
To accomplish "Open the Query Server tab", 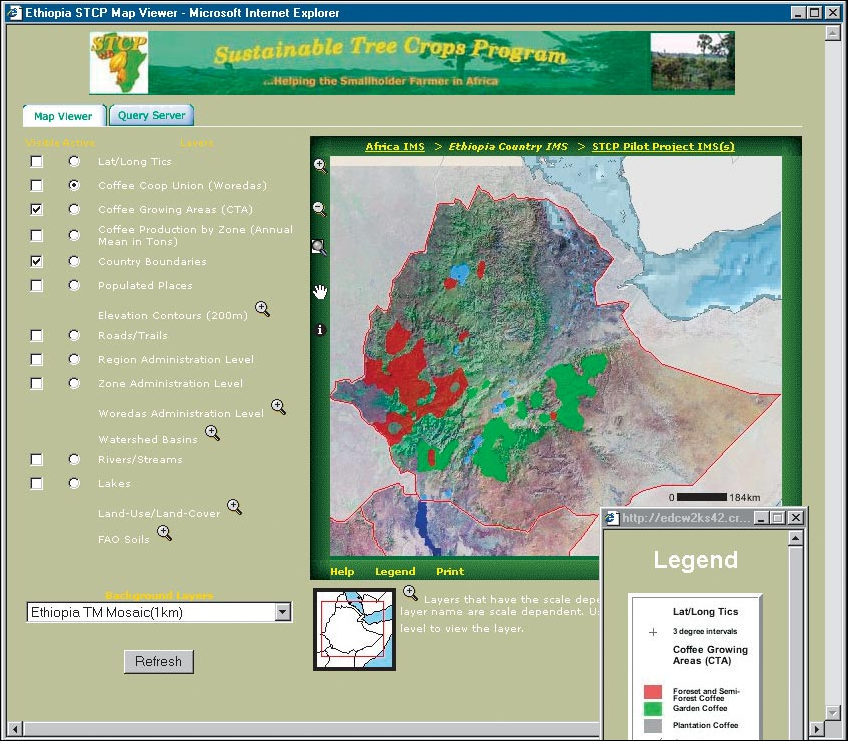I will tap(151, 115).
